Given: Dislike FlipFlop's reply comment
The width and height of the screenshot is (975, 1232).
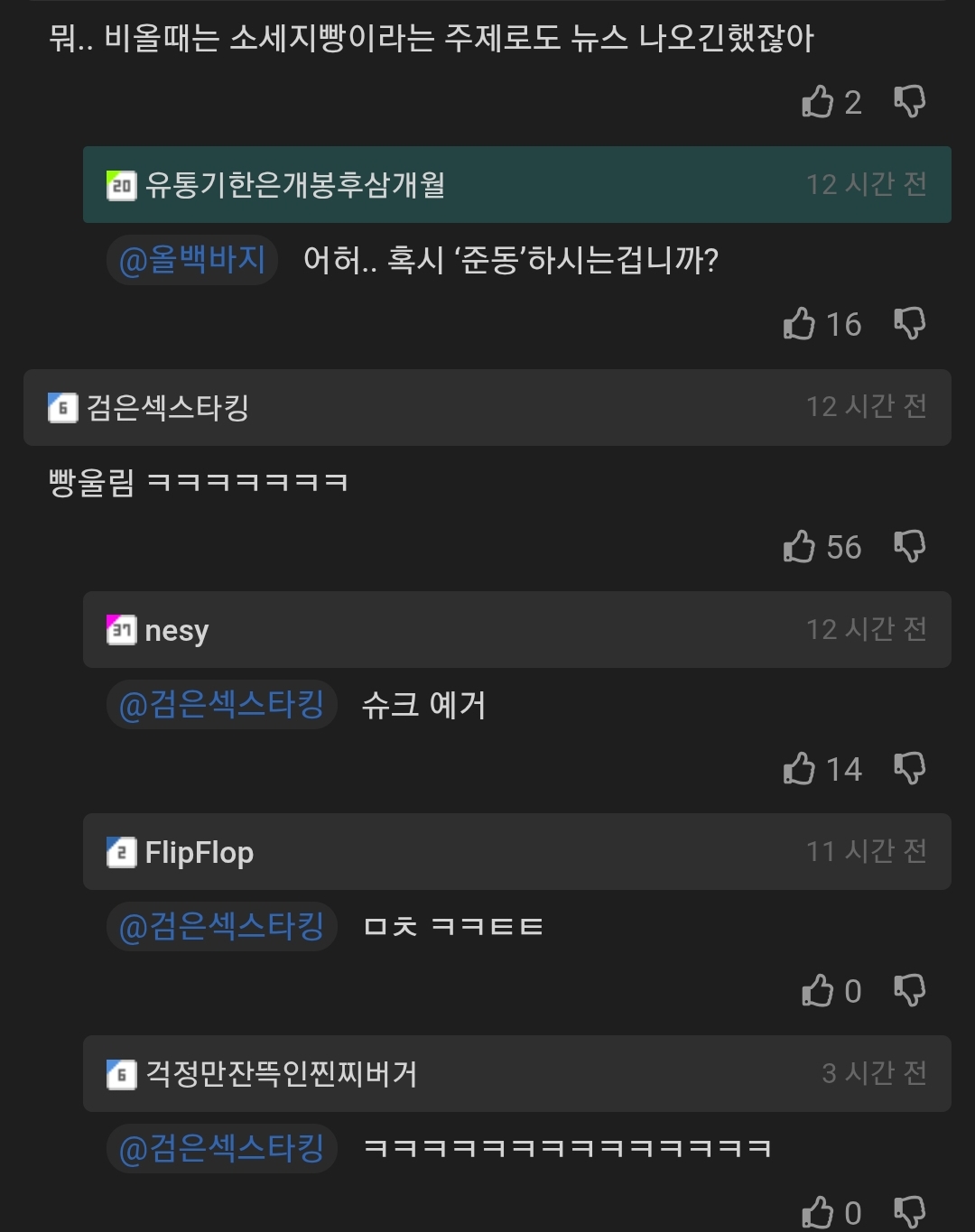Looking at the screenshot, I should [910, 990].
